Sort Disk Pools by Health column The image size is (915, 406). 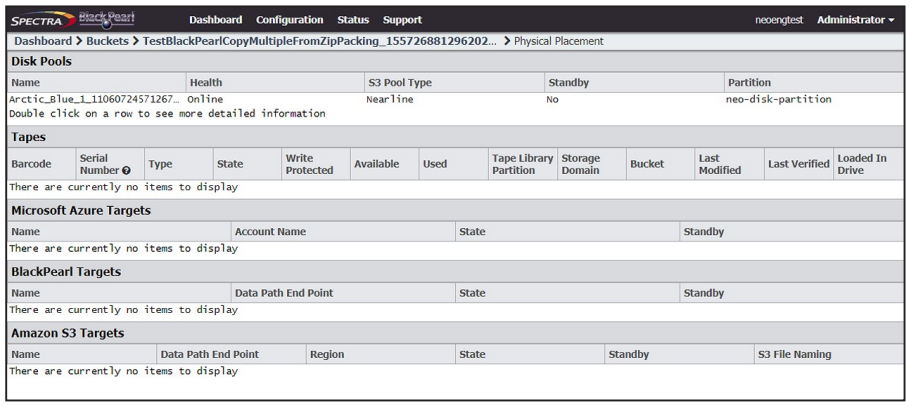[275, 83]
